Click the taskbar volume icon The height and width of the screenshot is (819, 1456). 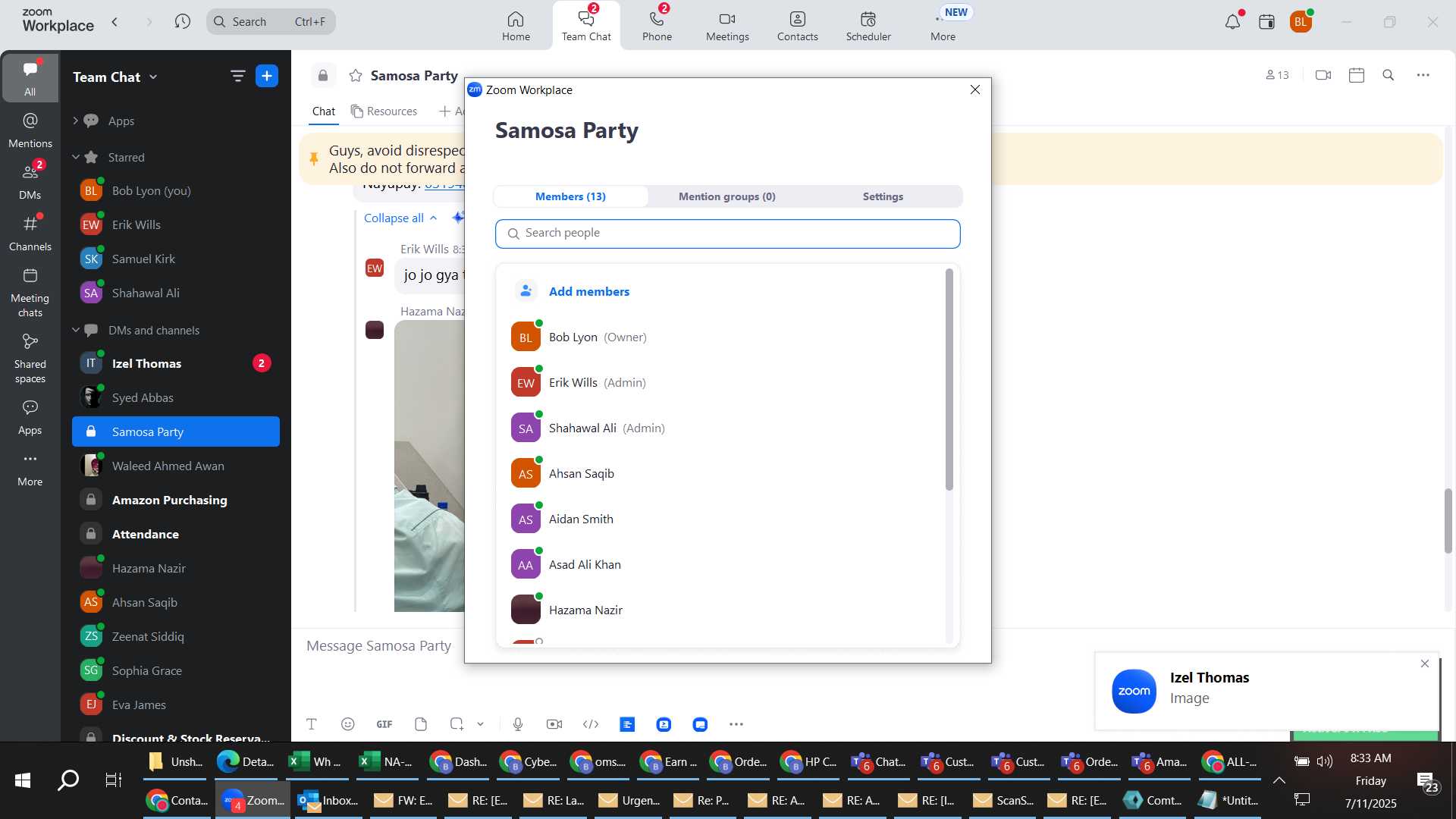click(x=1325, y=761)
